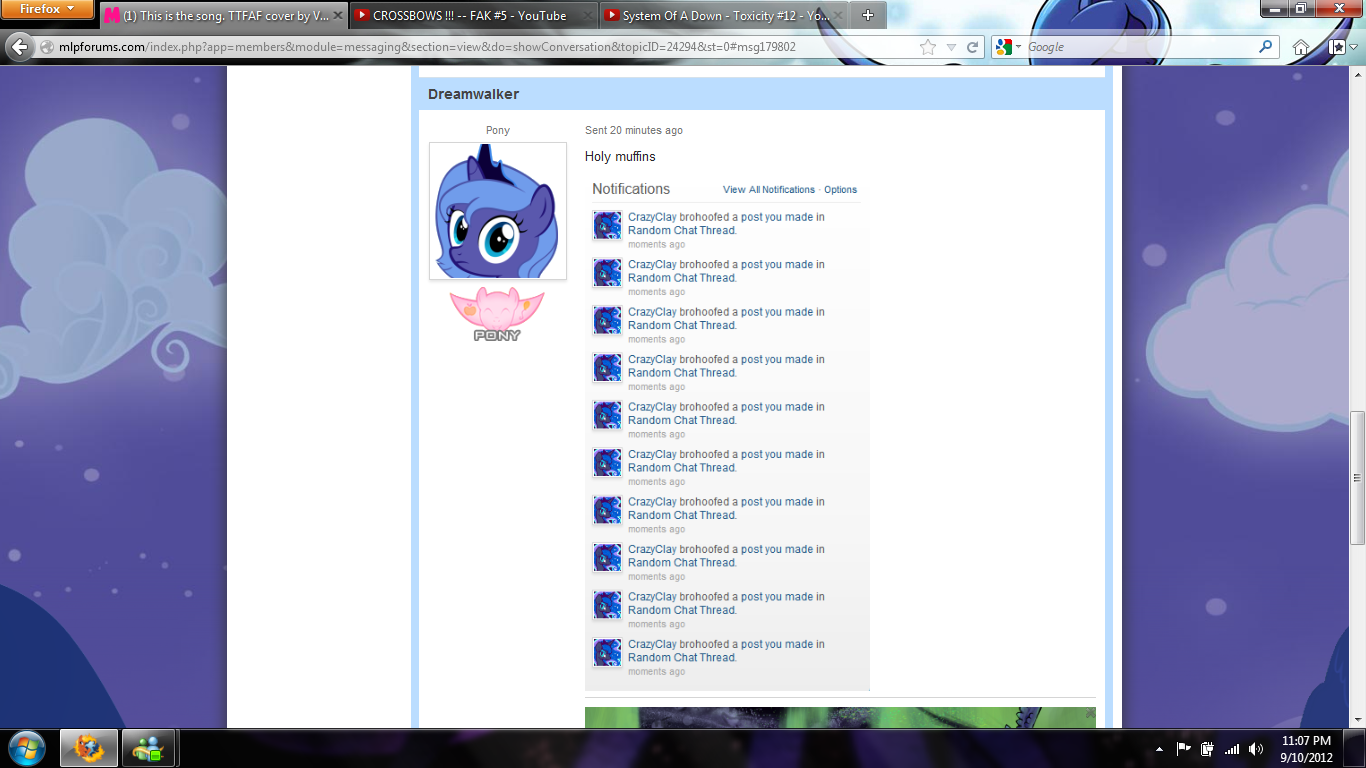Open Random Chat Thread in first notification
Viewport: 1366px width, 768px height.
pyautogui.click(x=681, y=231)
